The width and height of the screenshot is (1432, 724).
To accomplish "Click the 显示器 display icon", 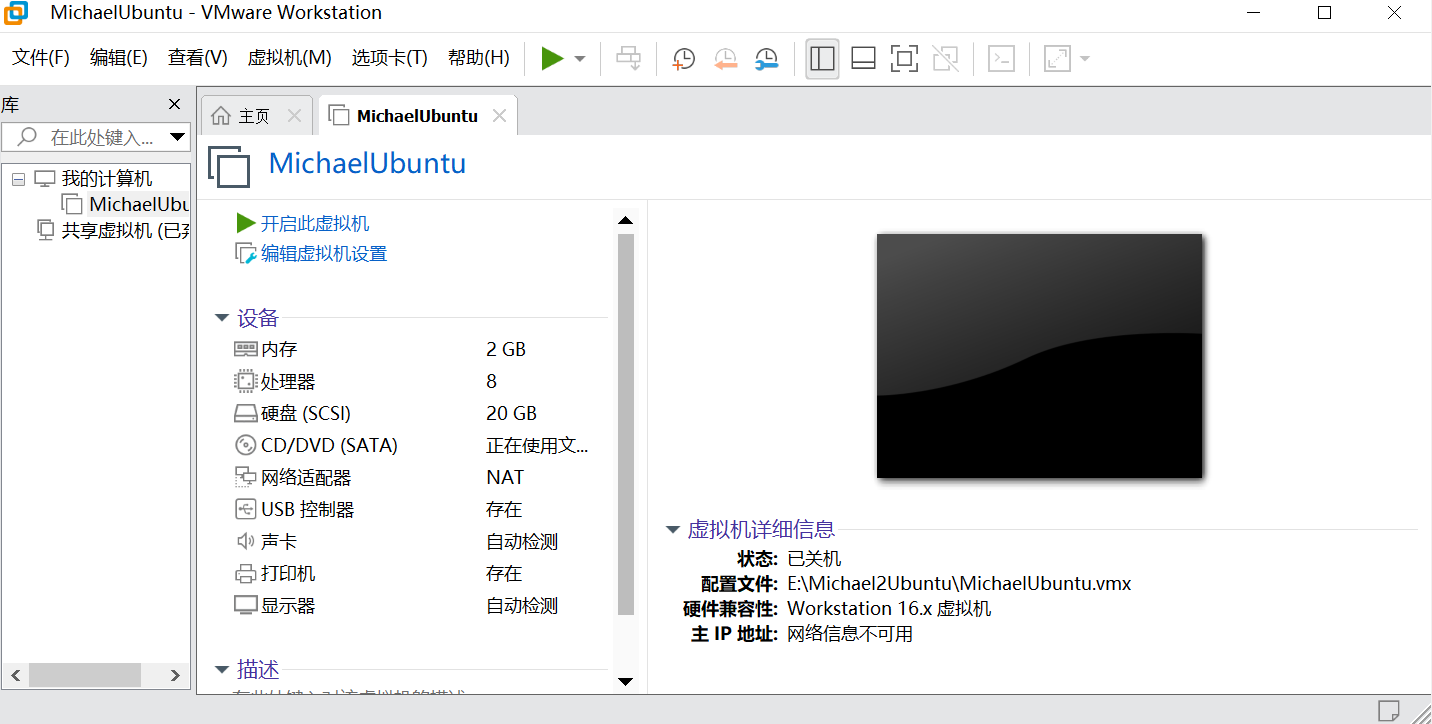I will click(x=245, y=605).
